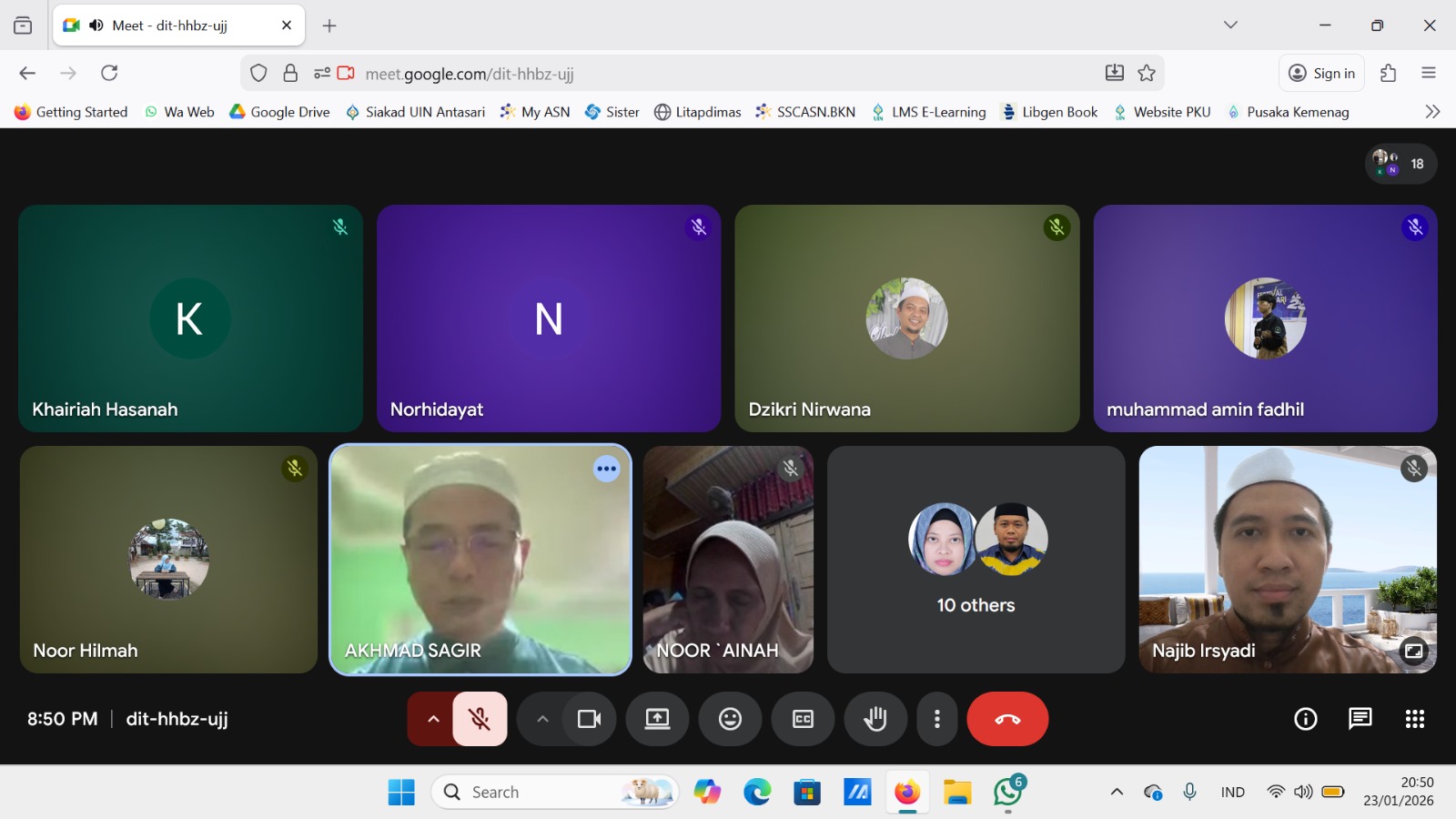Open the Windows Start menu

[x=401, y=792]
